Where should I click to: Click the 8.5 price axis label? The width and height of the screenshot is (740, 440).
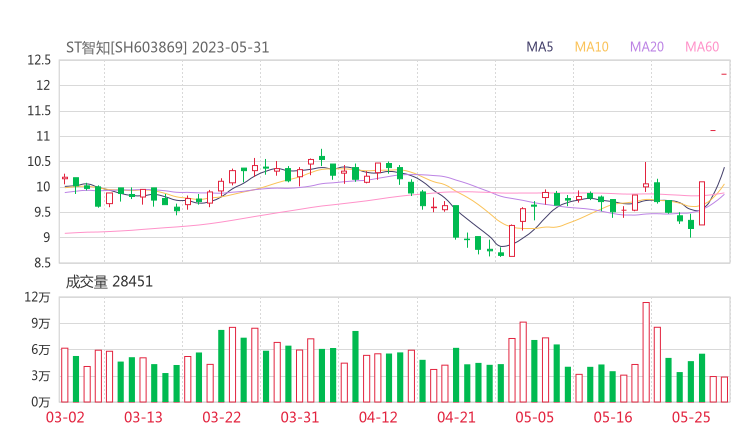[42, 263]
